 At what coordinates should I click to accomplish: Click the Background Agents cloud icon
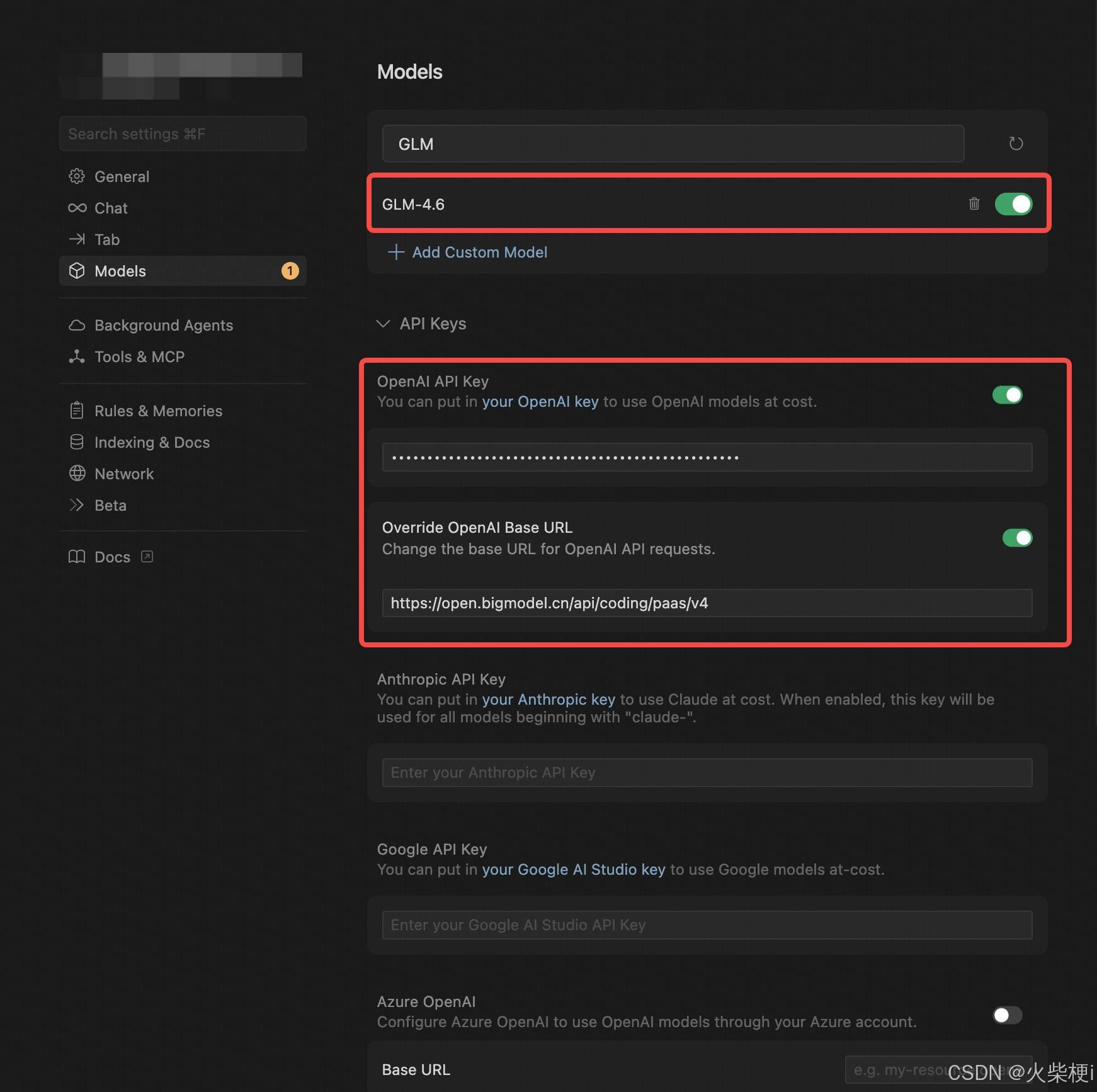pyautogui.click(x=77, y=325)
